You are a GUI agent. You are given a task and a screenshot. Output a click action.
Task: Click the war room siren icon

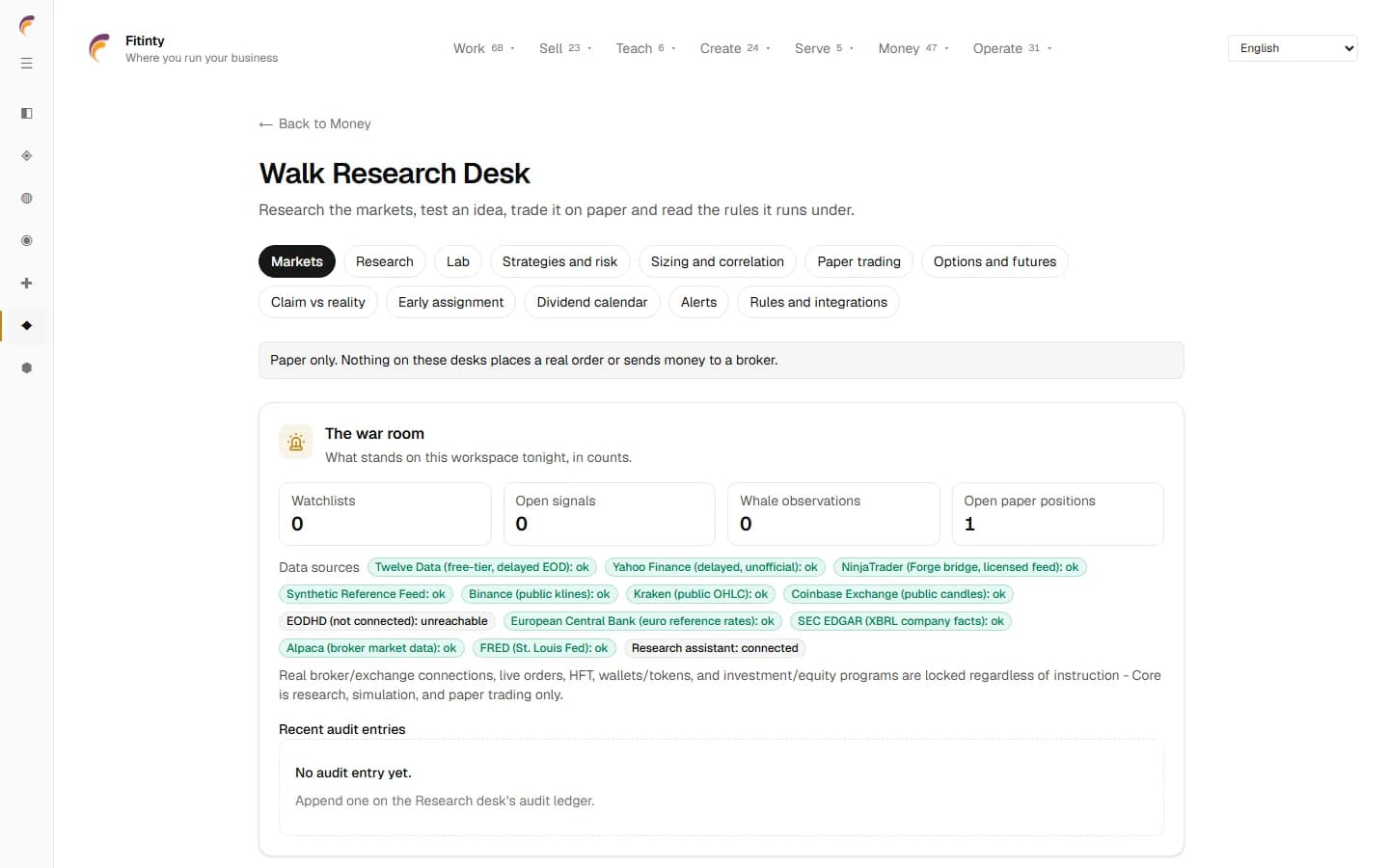pos(296,443)
